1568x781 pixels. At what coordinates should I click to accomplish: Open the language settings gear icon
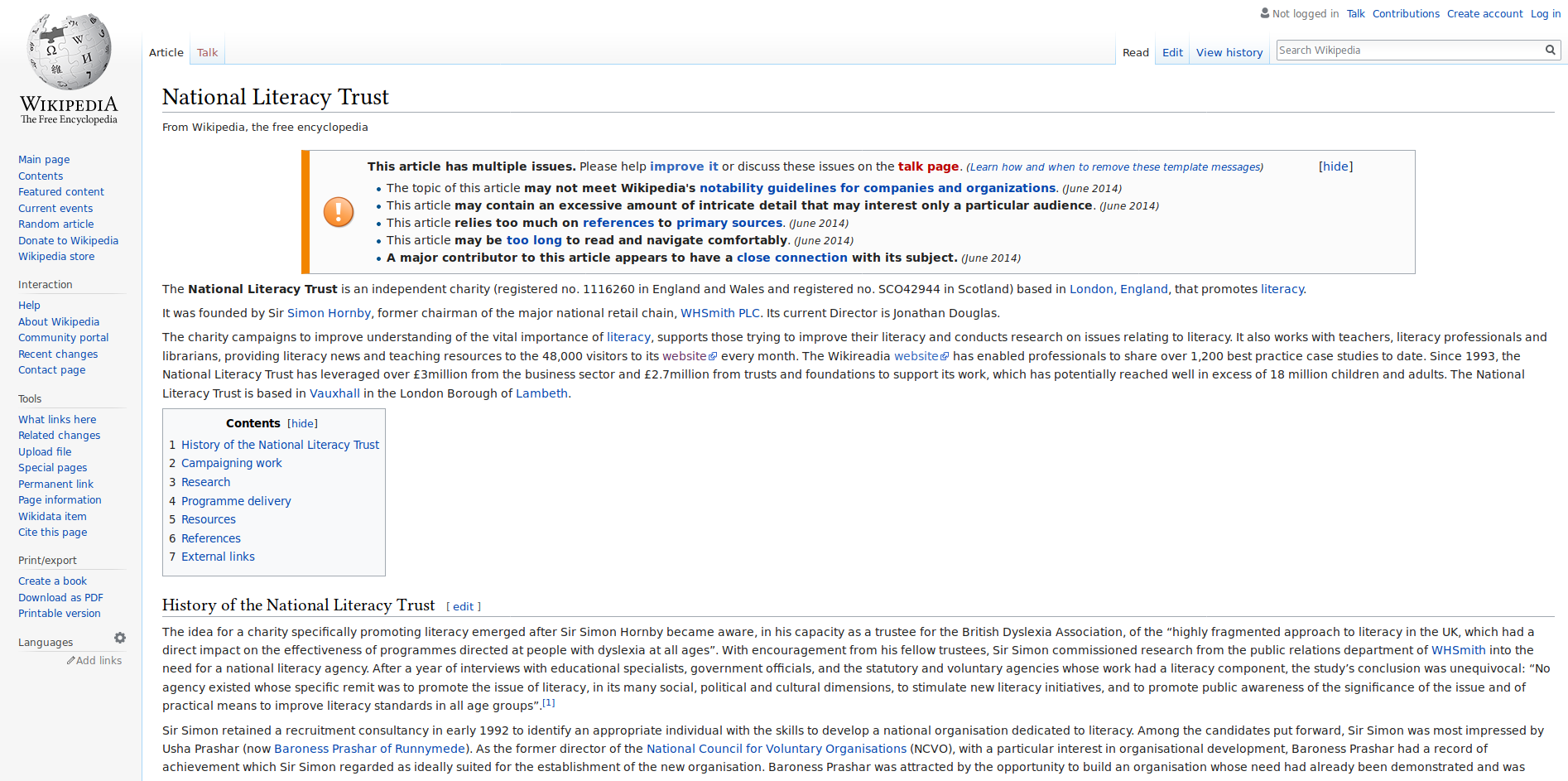point(120,638)
